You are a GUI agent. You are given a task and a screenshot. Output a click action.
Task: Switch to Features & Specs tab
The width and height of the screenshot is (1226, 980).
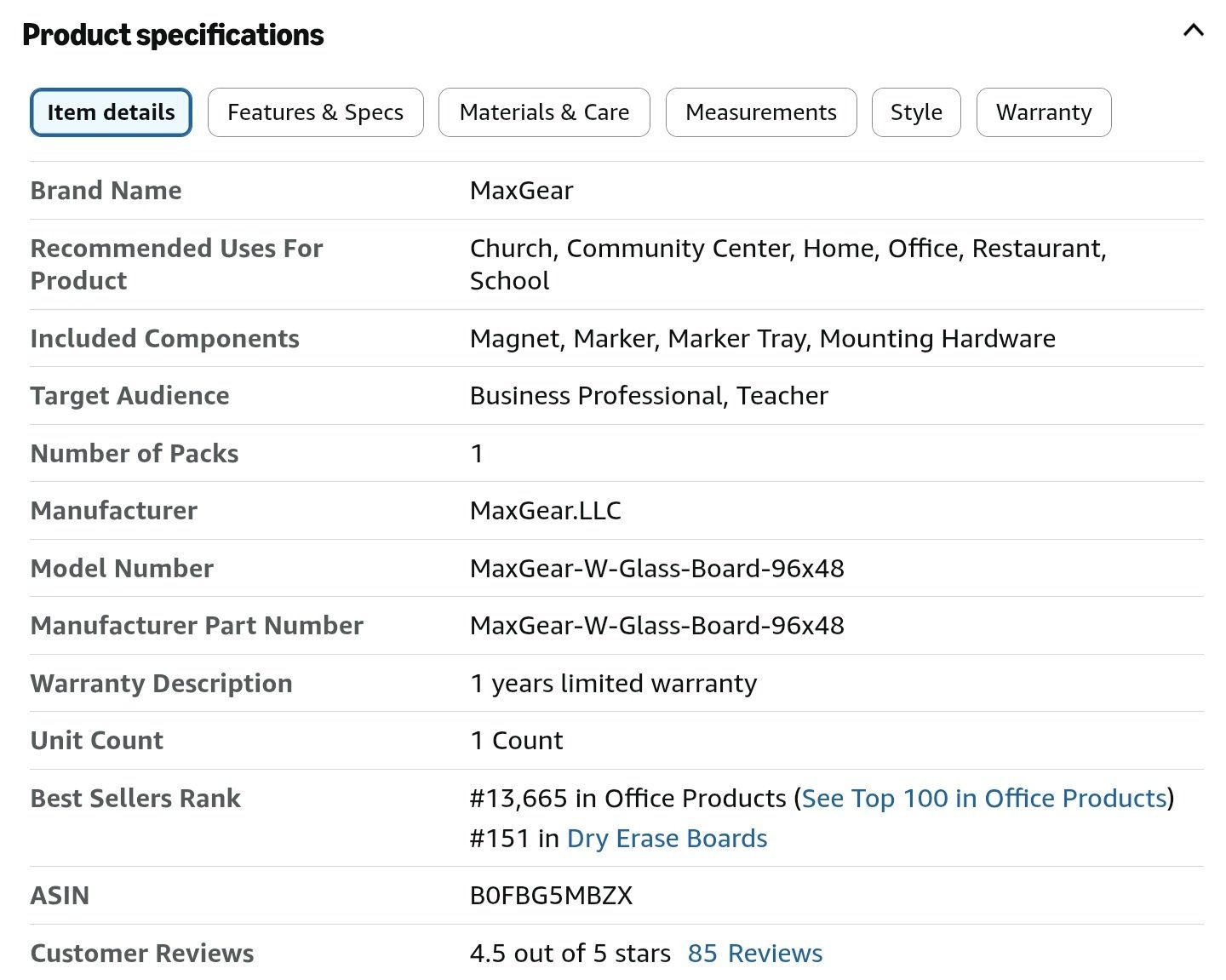tap(315, 112)
